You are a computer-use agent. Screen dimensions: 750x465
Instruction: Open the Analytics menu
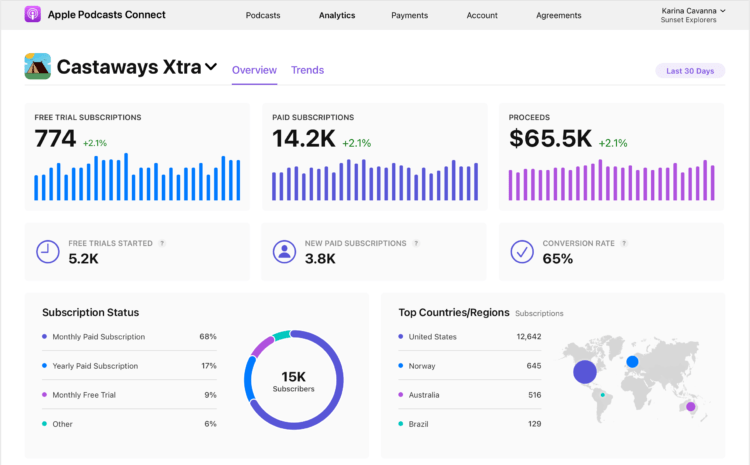337,15
